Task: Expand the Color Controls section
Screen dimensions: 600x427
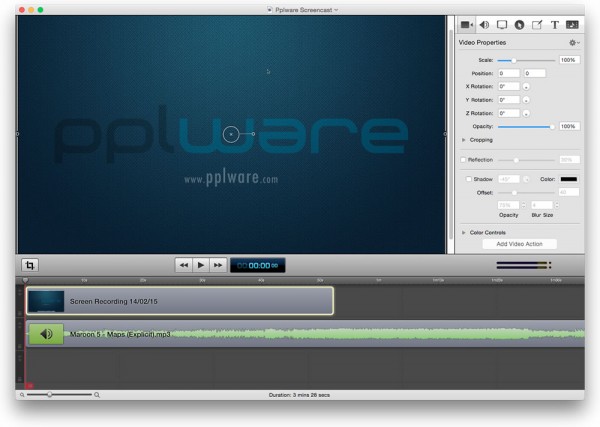Action: pyautogui.click(x=463, y=233)
